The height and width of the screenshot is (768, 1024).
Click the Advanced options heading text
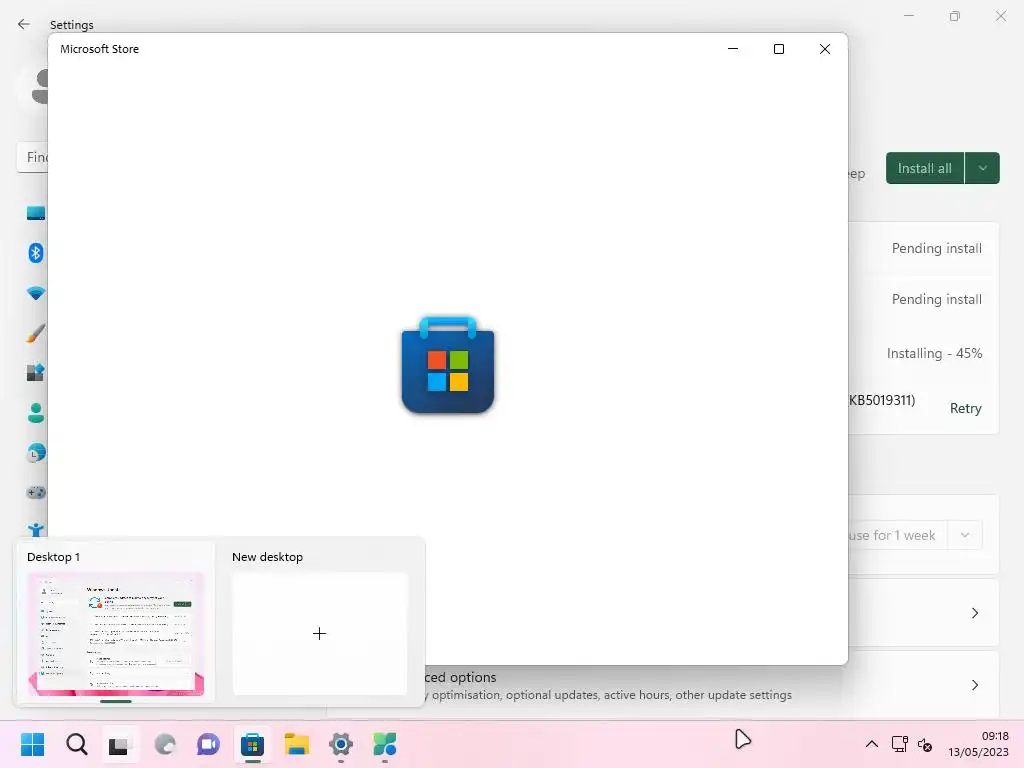pyautogui.click(x=460, y=677)
